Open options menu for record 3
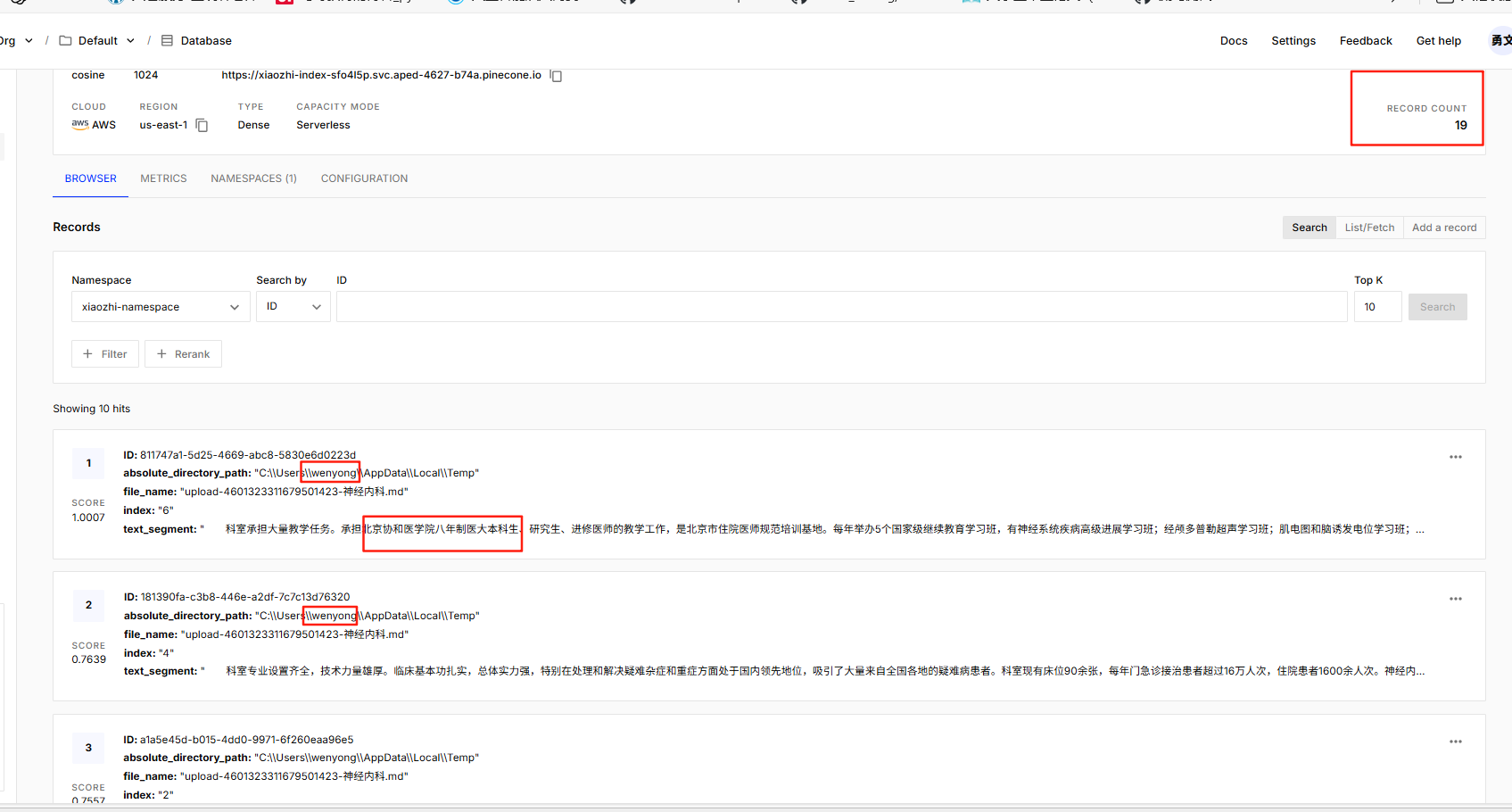This screenshot has height=812, width=1512. 1455,742
